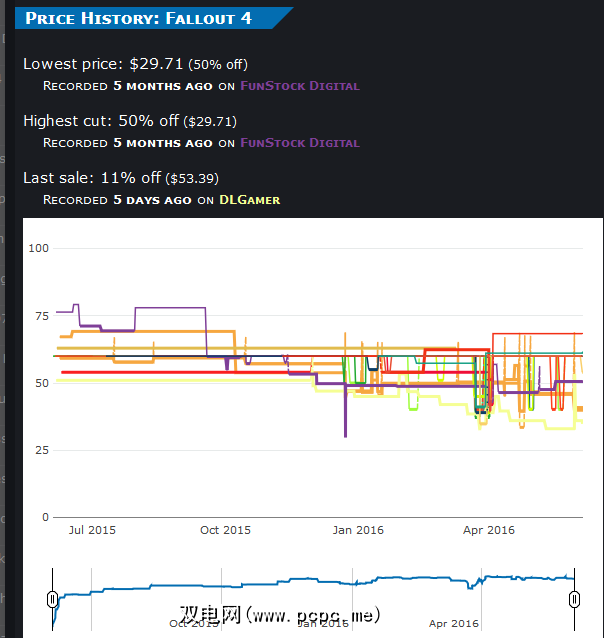Open FunStock Digital link under Lowest price

(x=300, y=86)
